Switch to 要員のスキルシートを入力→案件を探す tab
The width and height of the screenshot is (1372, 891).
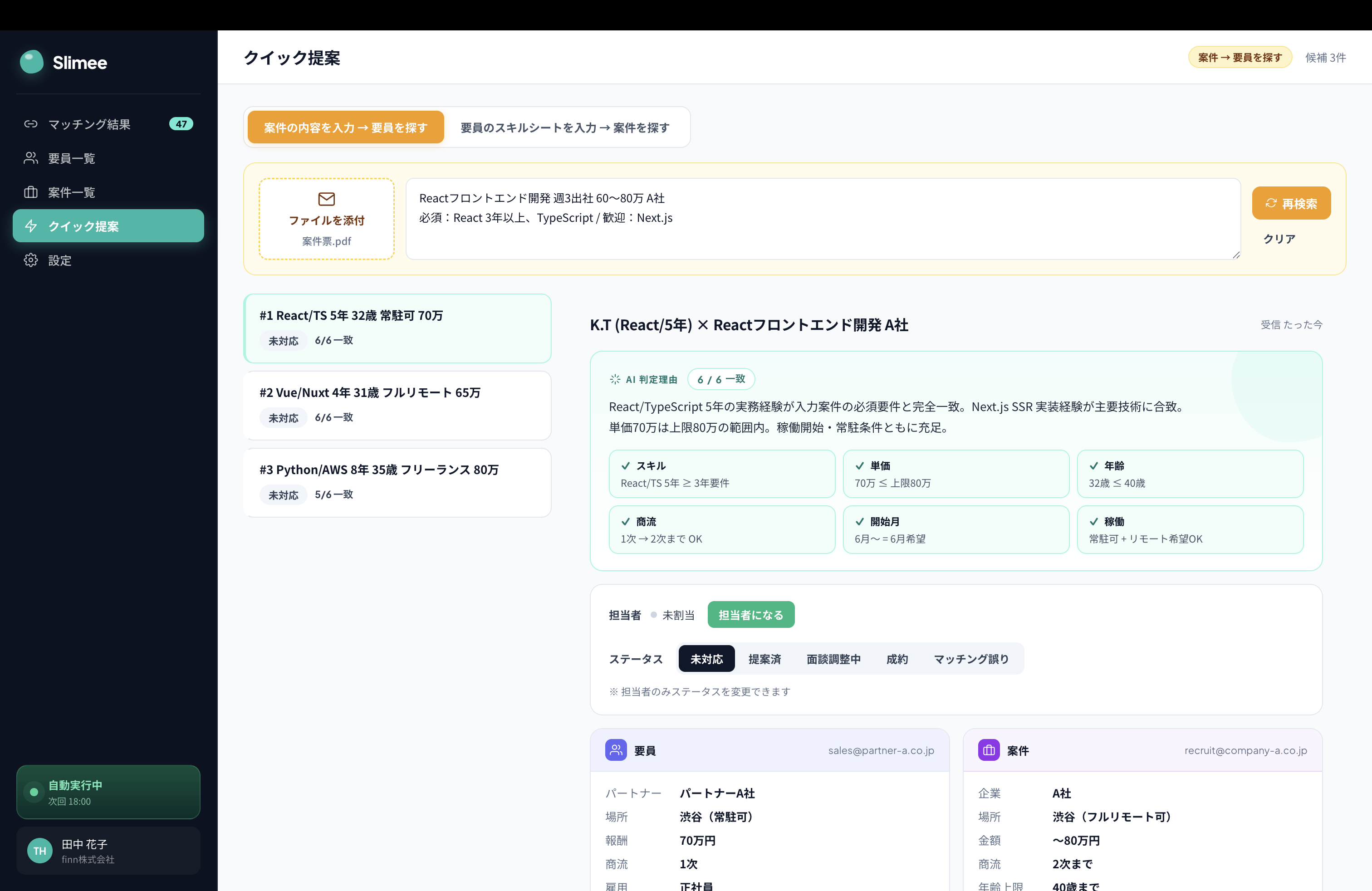[x=565, y=127]
